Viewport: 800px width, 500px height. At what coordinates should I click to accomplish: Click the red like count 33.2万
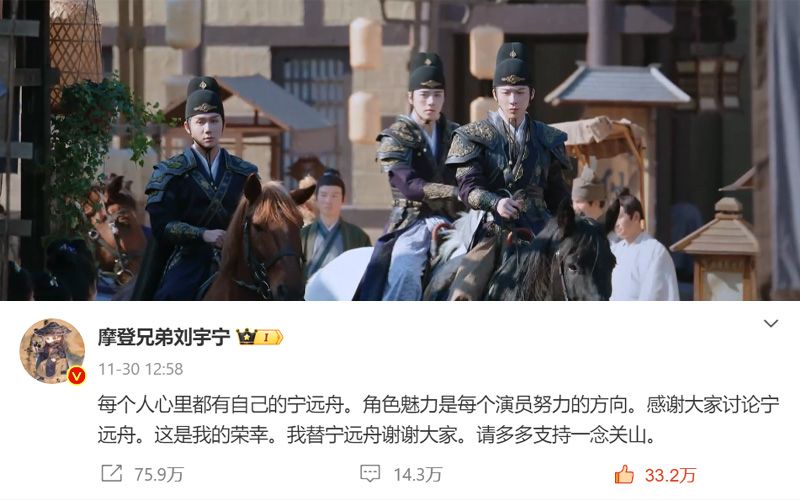pos(670,475)
